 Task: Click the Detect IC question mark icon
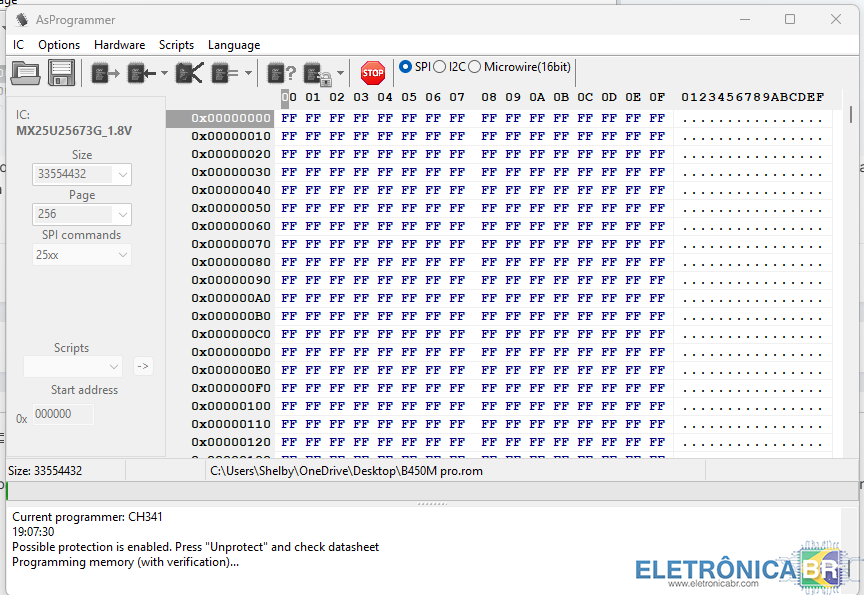[x=281, y=72]
